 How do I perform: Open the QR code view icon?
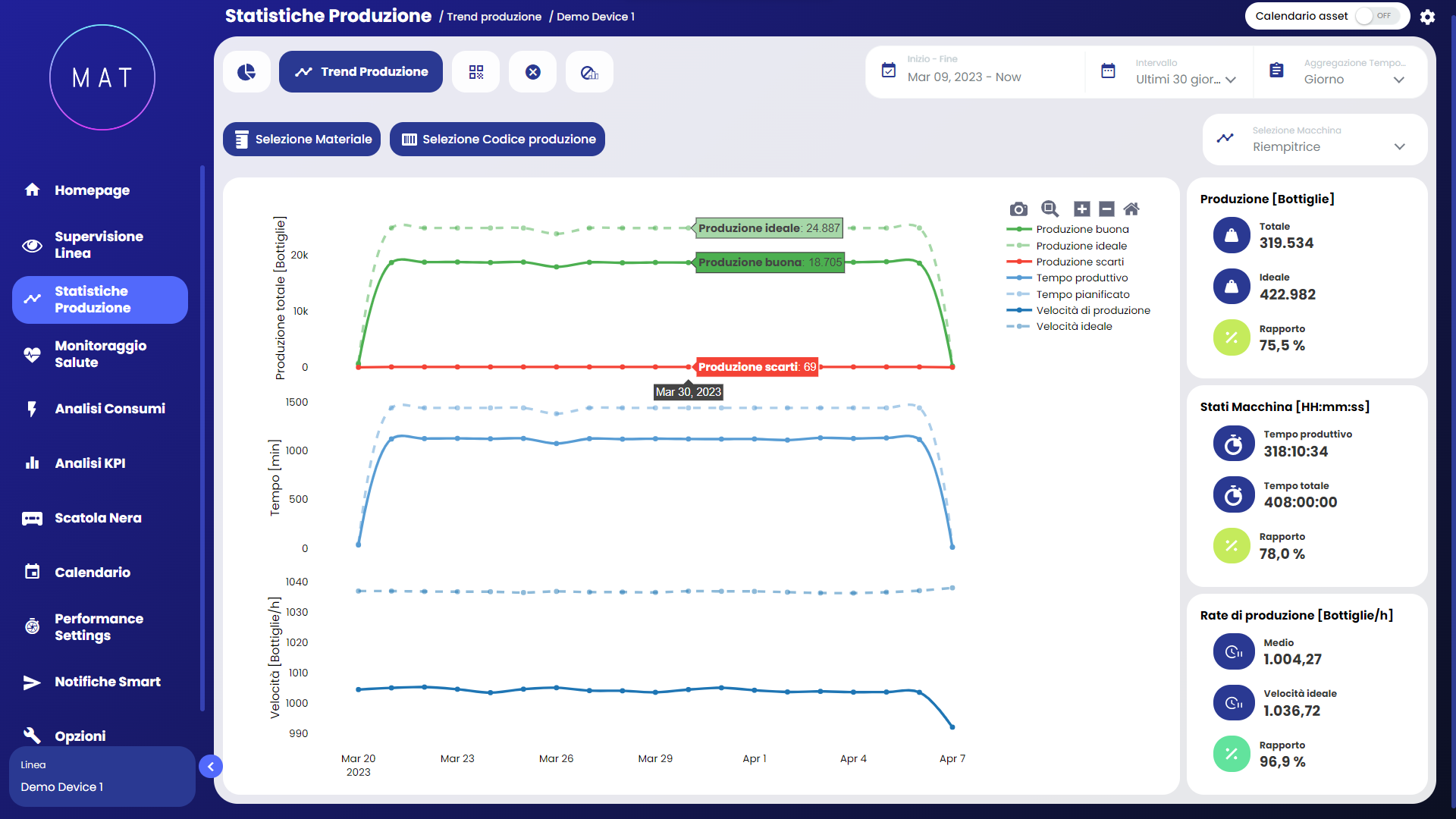pos(475,72)
